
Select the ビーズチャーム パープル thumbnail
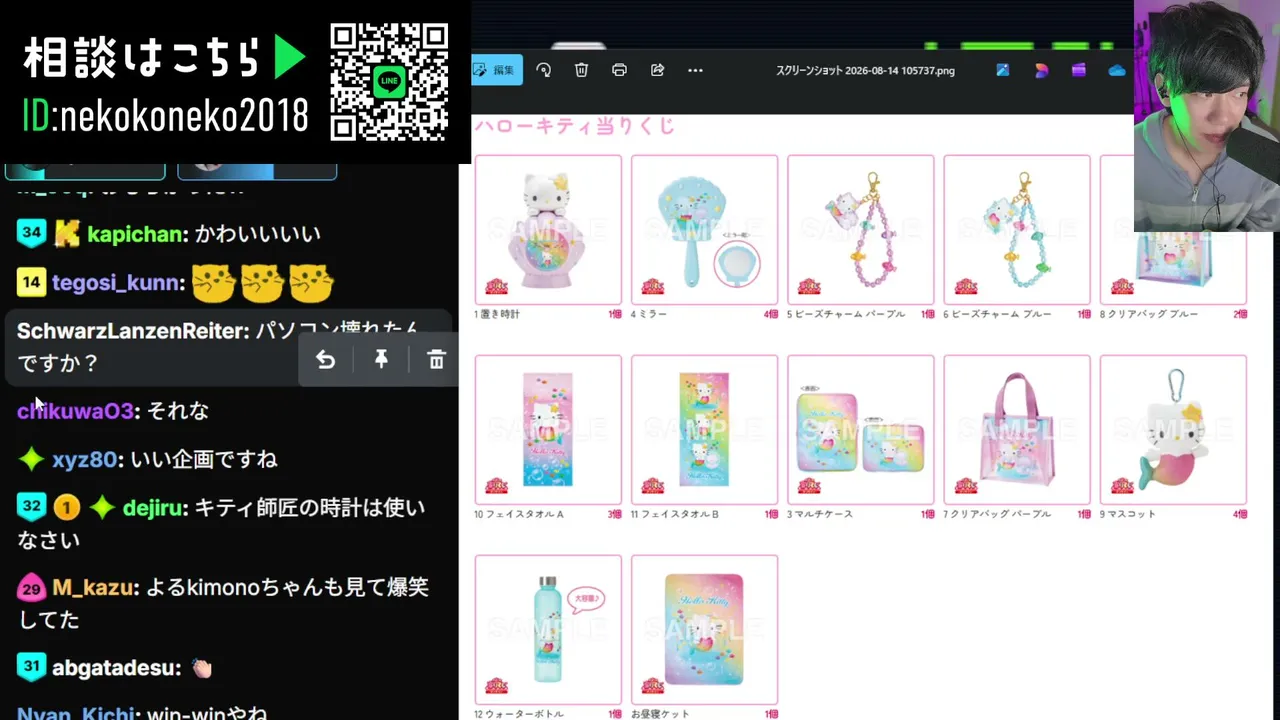(860, 230)
